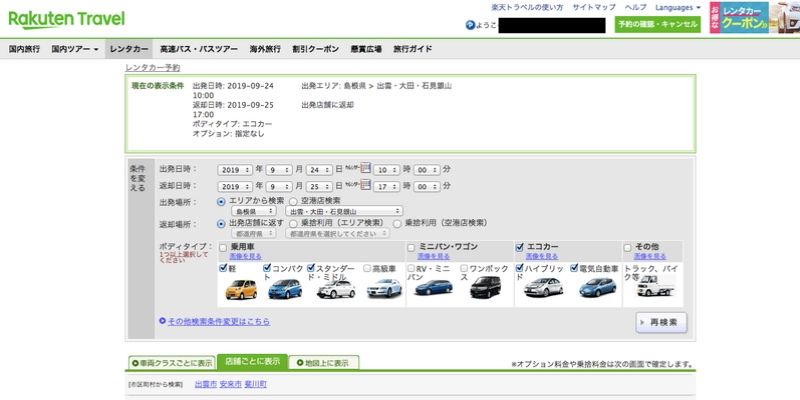Select 乗捨利用（空港店検索）radio button
This screenshot has width=800, height=400.
coord(397,223)
